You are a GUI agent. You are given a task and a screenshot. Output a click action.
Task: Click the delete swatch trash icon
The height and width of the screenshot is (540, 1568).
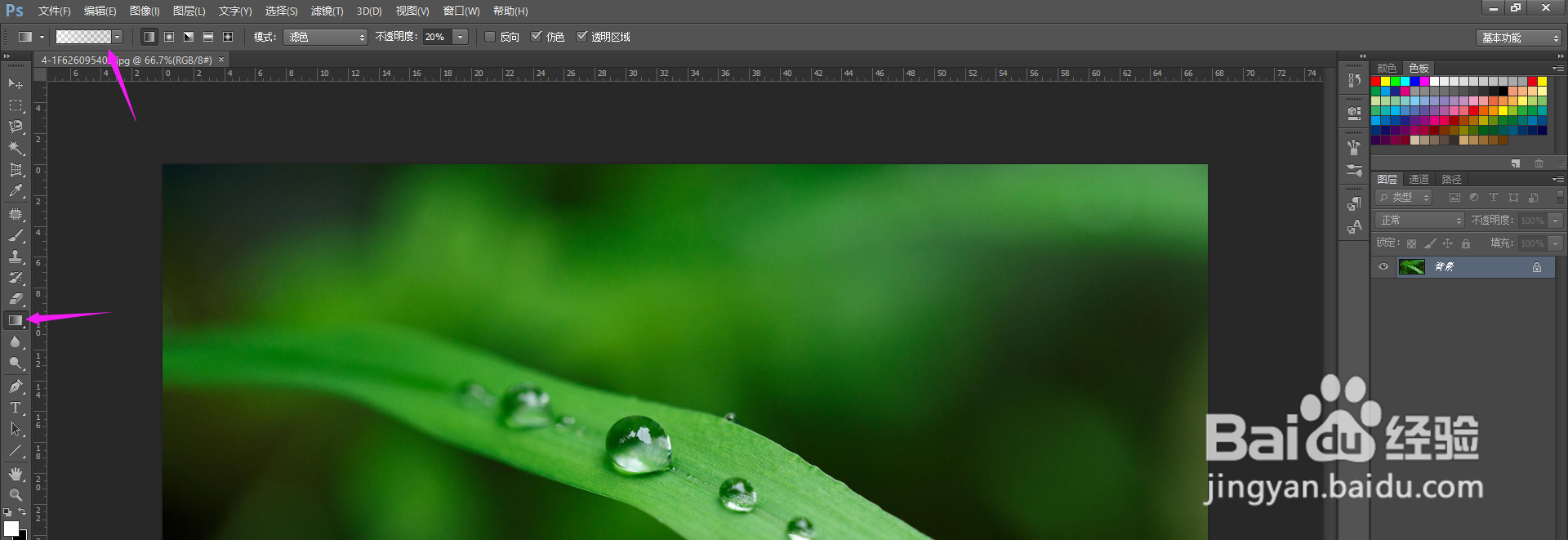[x=1539, y=163]
